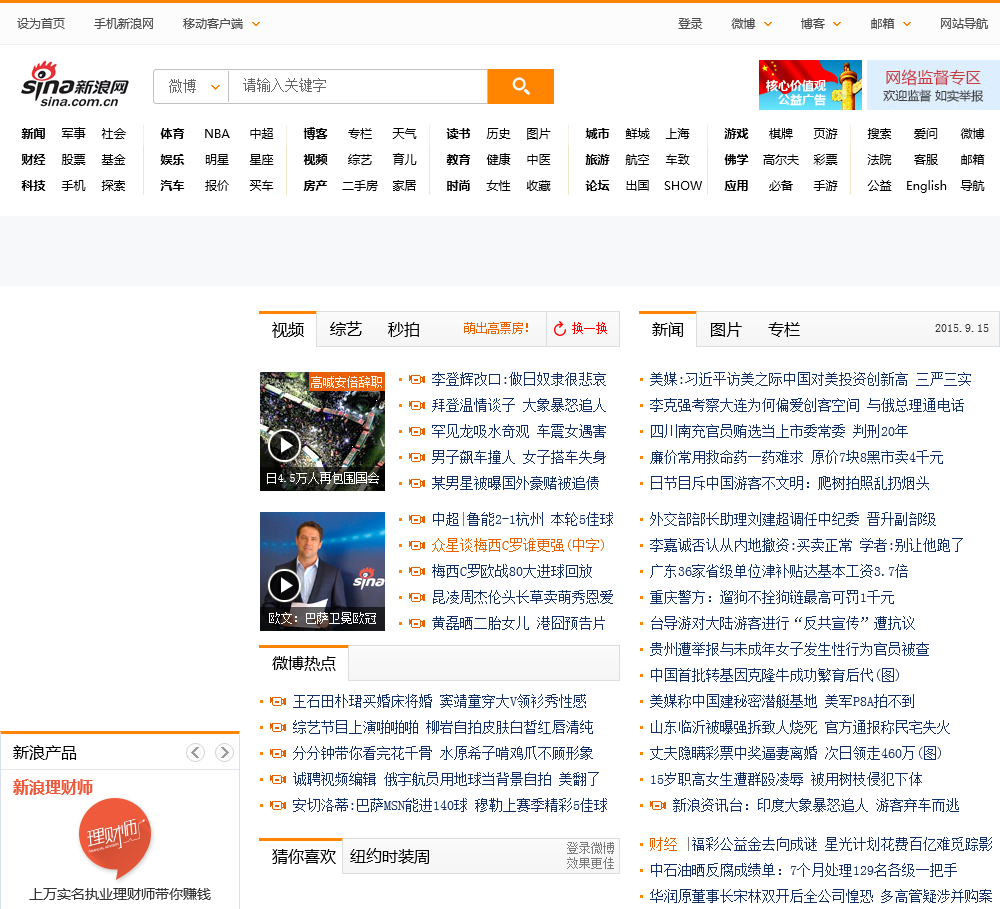This screenshot has width=1000, height=909.
Task: Open 网站导航 link
Action: pos(964,24)
